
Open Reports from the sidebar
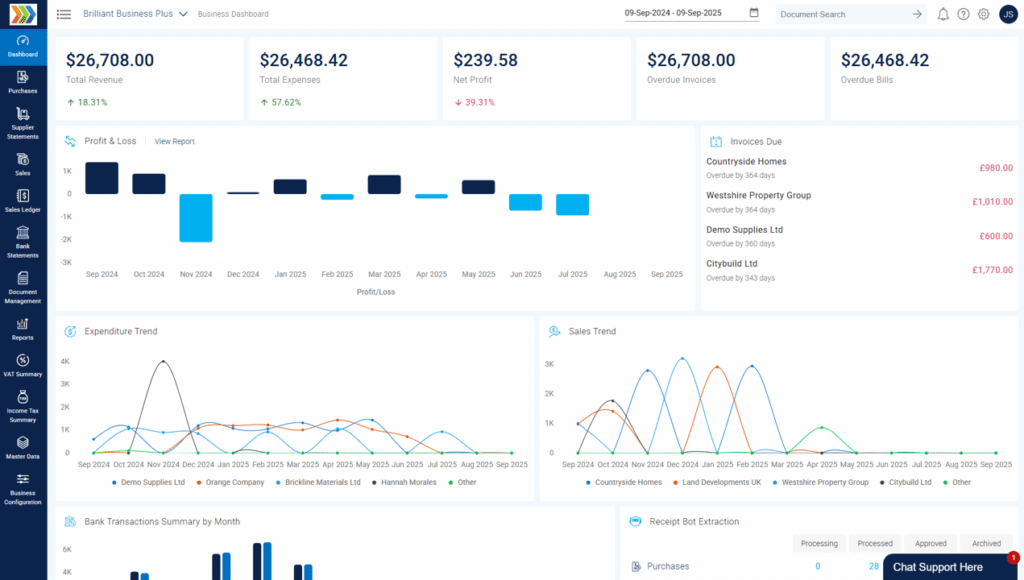tap(23, 329)
